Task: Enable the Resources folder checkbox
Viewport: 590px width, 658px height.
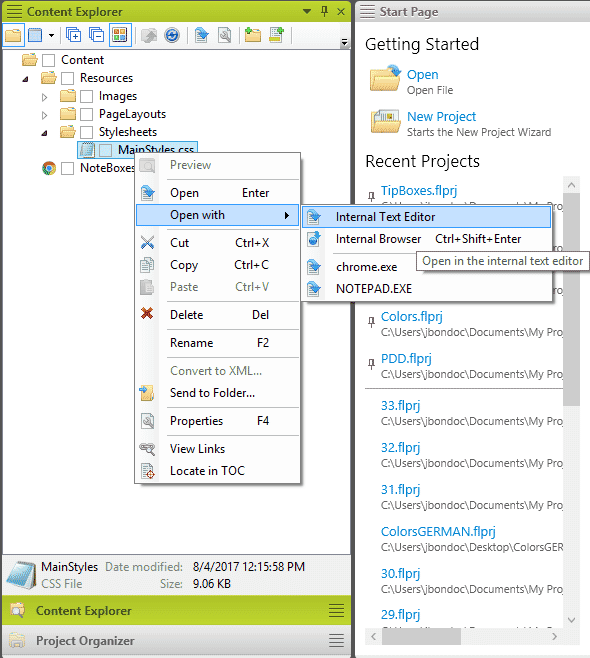Action: click(68, 78)
